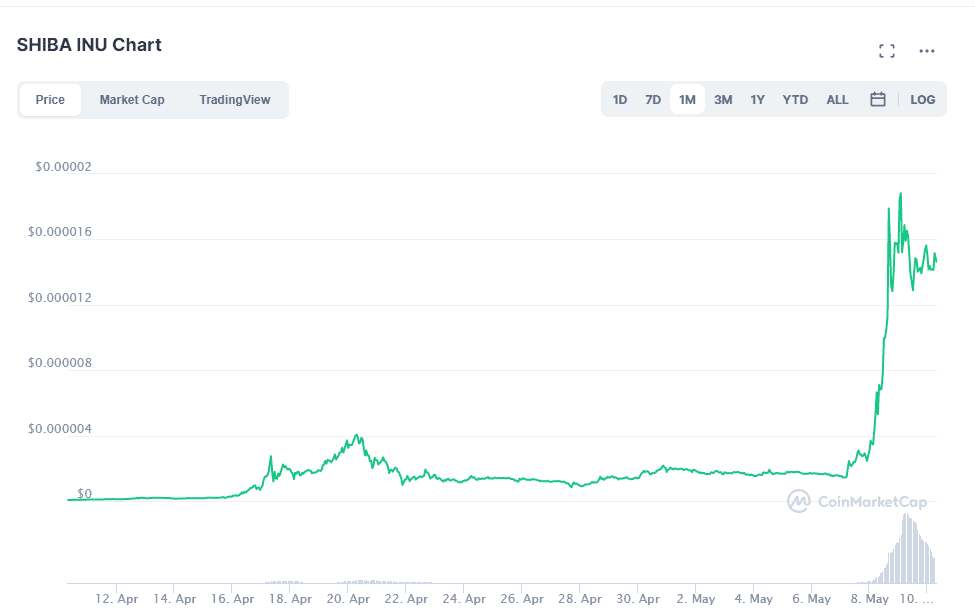Click the SHIBA INU Chart heading
Screen dimensions: 975x610
89,45
